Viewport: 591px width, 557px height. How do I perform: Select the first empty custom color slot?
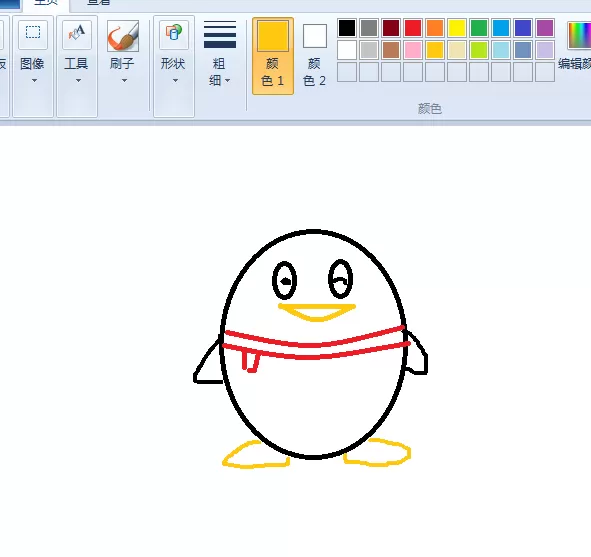click(x=347, y=72)
